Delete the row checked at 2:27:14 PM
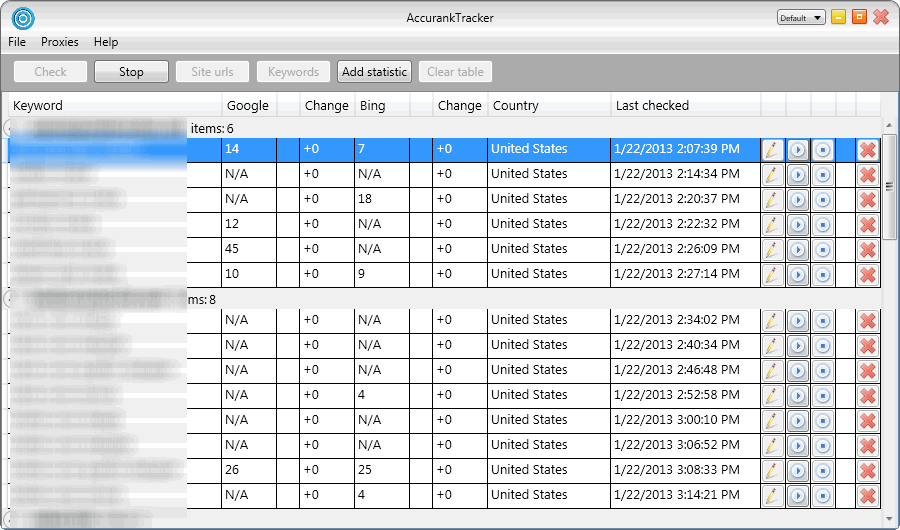 coord(868,274)
